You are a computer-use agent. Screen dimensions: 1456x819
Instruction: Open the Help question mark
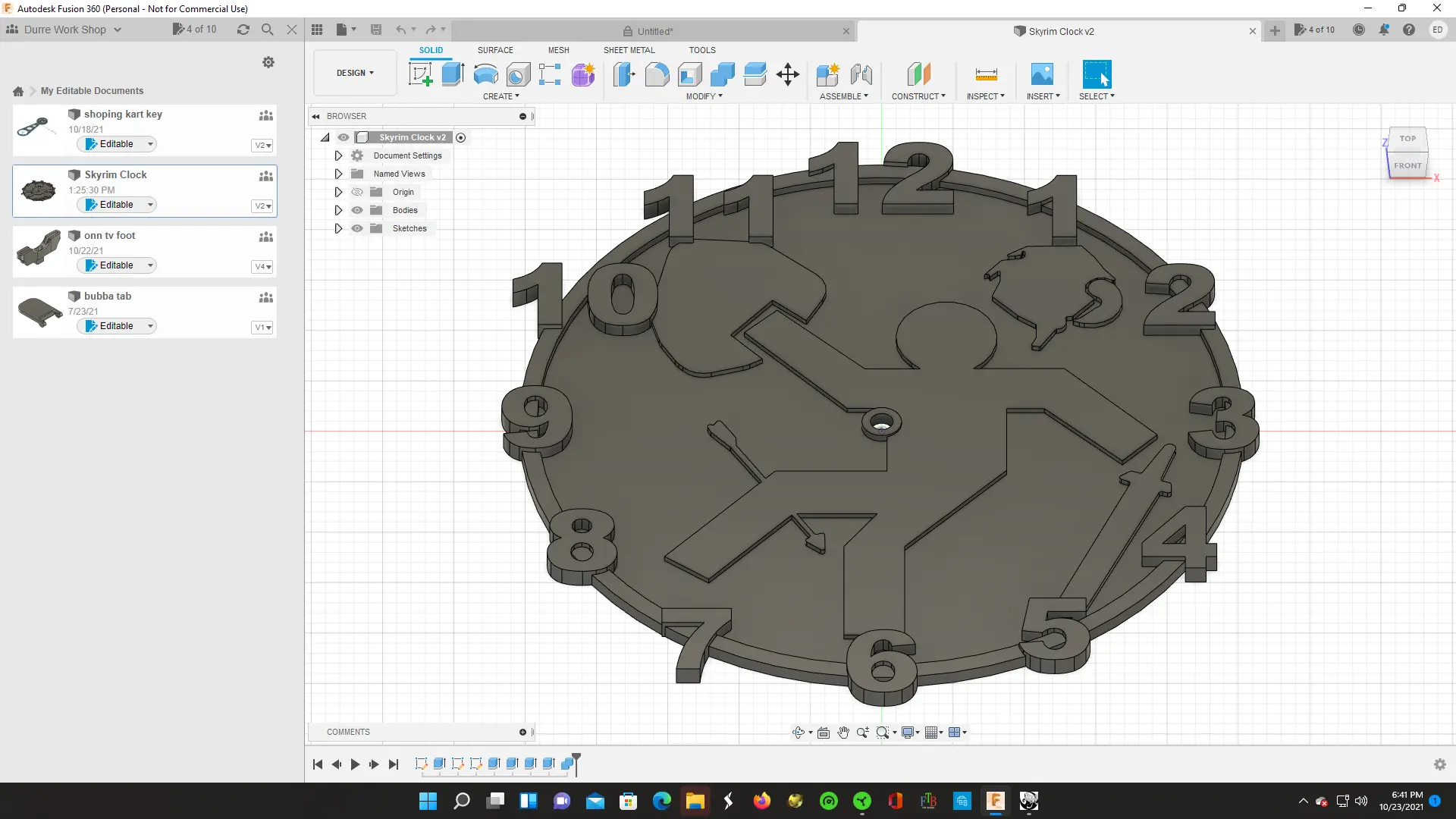point(1409,30)
